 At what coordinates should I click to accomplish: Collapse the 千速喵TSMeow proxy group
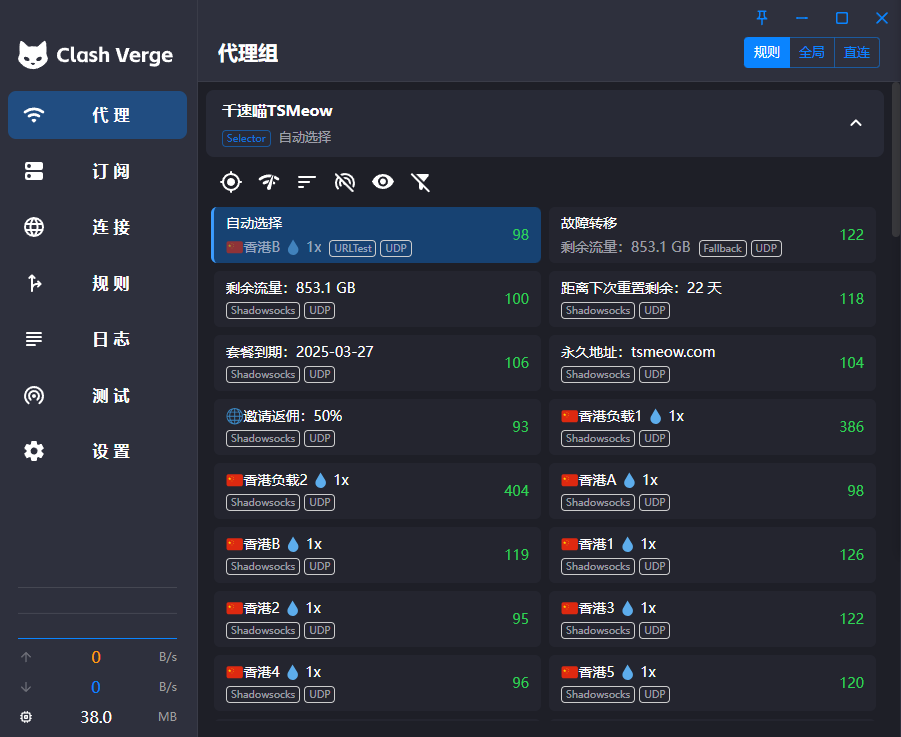click(x=856, y=123)
